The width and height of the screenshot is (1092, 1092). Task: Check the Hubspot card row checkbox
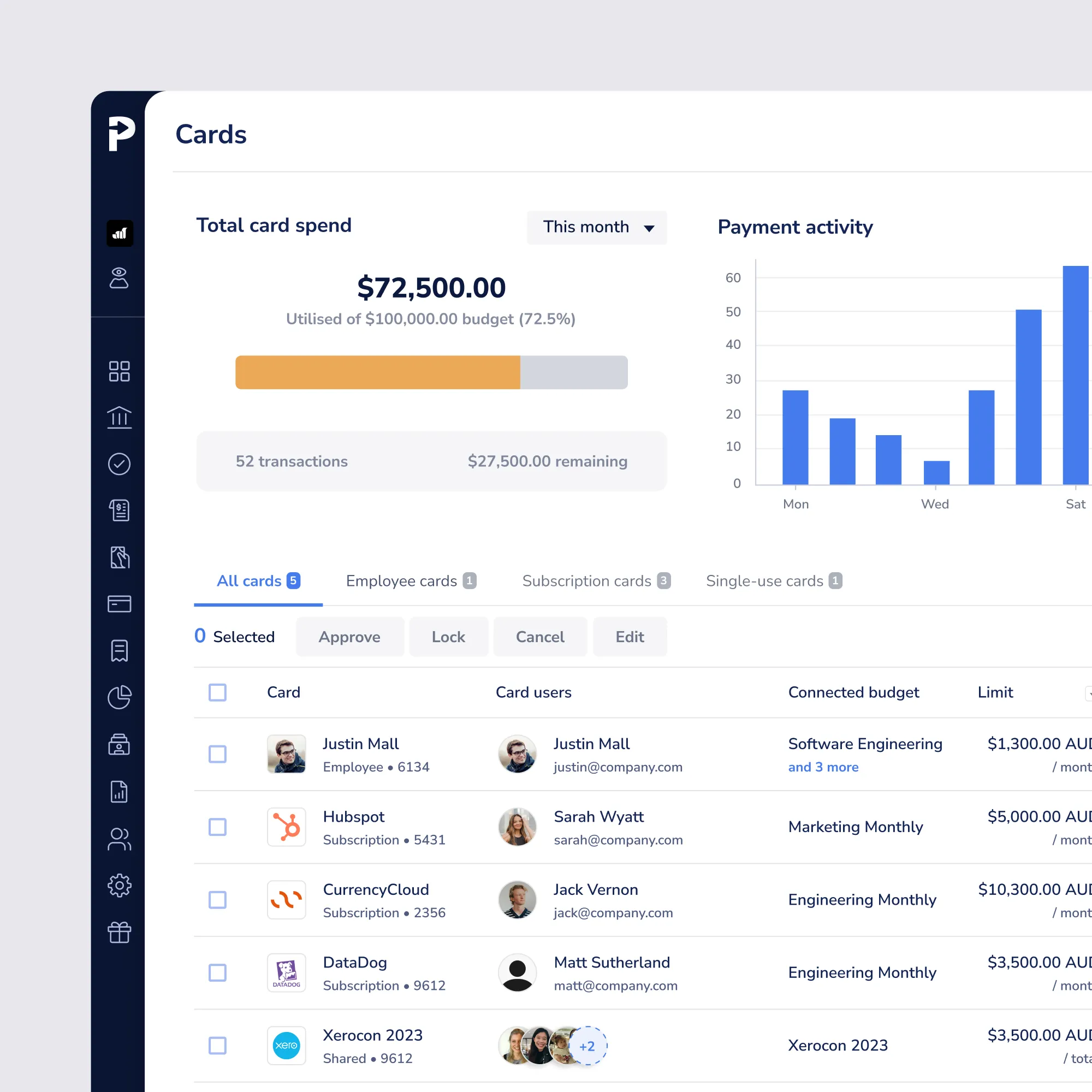tap(218, 827)
